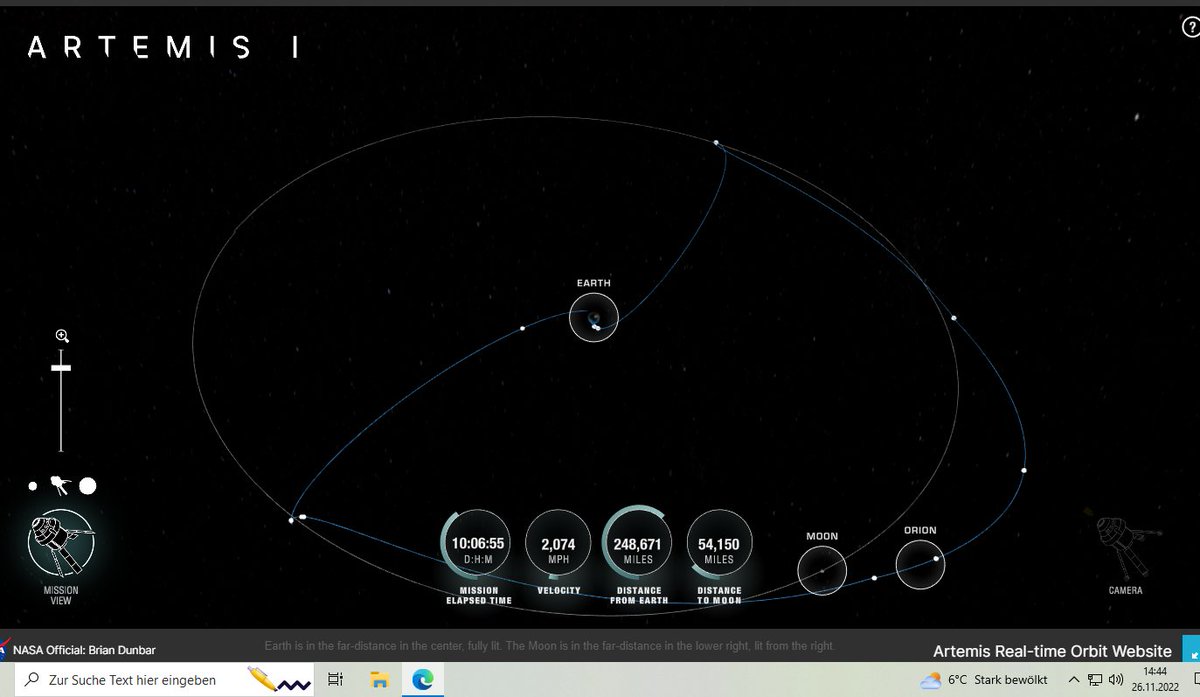The height and width of the screenshot is (697, 1200).
Task: Open the weather widget showing 6°C
Action: 983,680
